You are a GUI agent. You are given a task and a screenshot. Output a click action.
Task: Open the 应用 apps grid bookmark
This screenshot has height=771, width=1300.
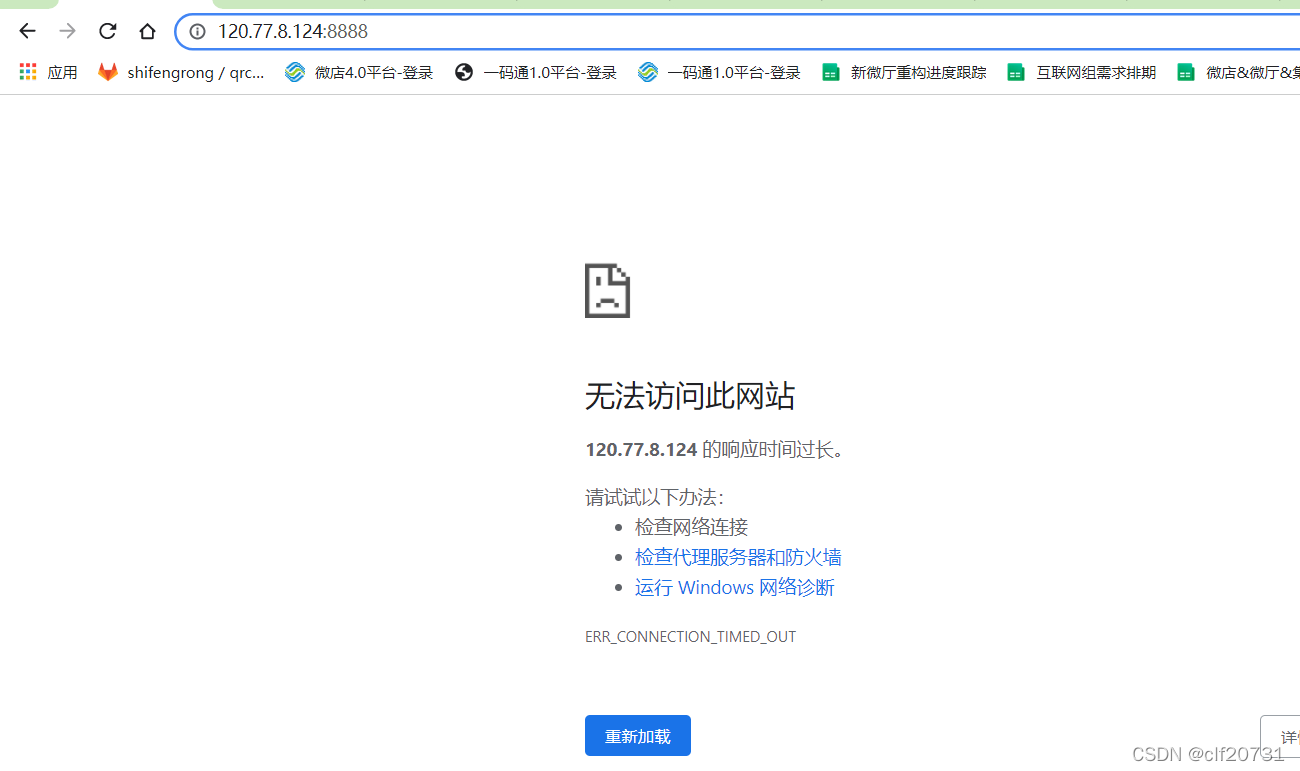(x=48, y=72)
